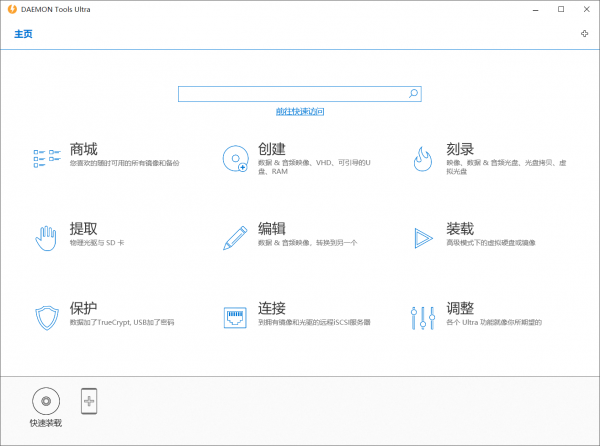Click the 编辑 pencil icon

[235, 238]
